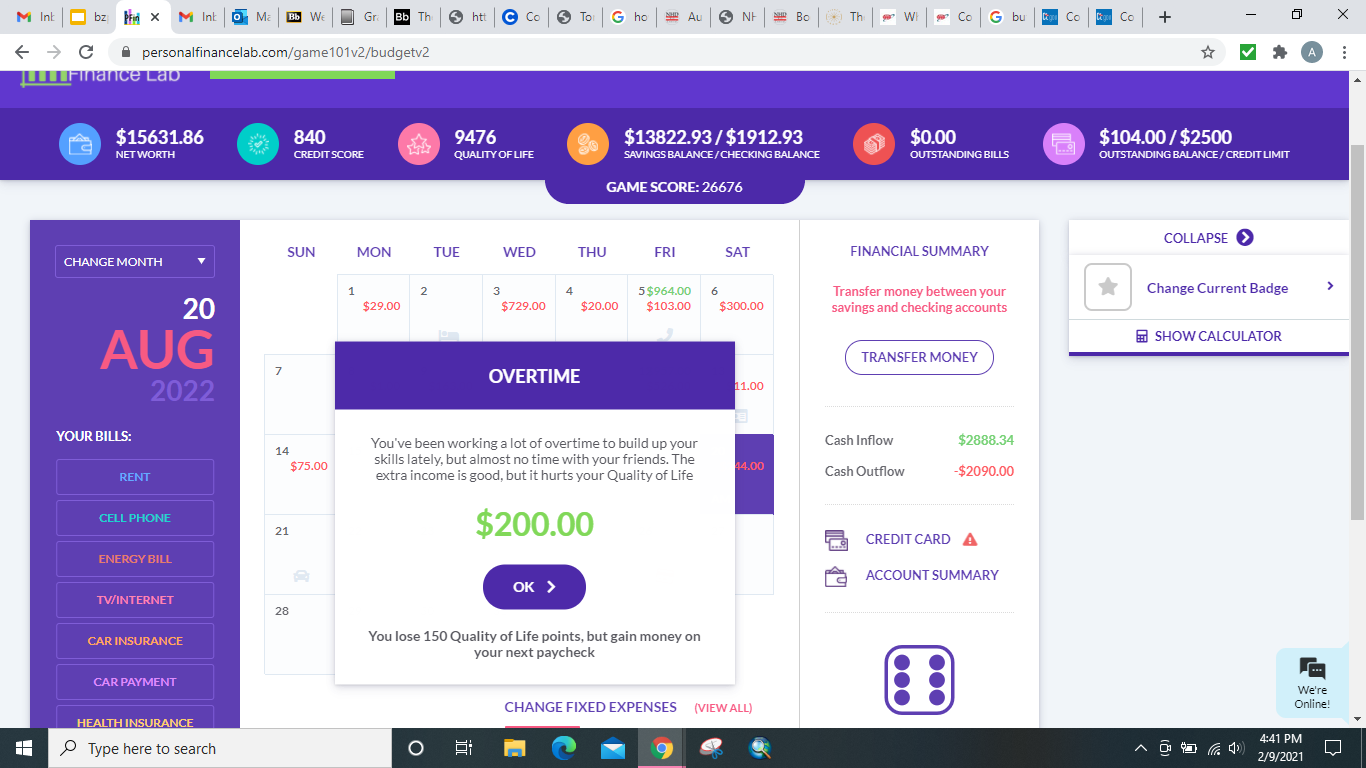This screenshot has height=768, width=1366.
Task: Expand the Change Current Badge option
Action: pyautogui.click(x=1330, y=287)
